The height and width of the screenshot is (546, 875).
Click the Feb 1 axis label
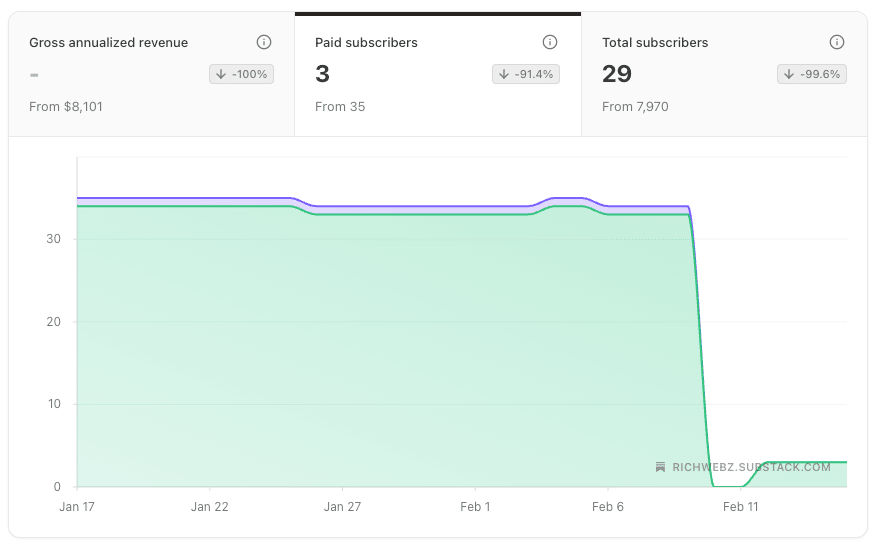tap(475, 507)
